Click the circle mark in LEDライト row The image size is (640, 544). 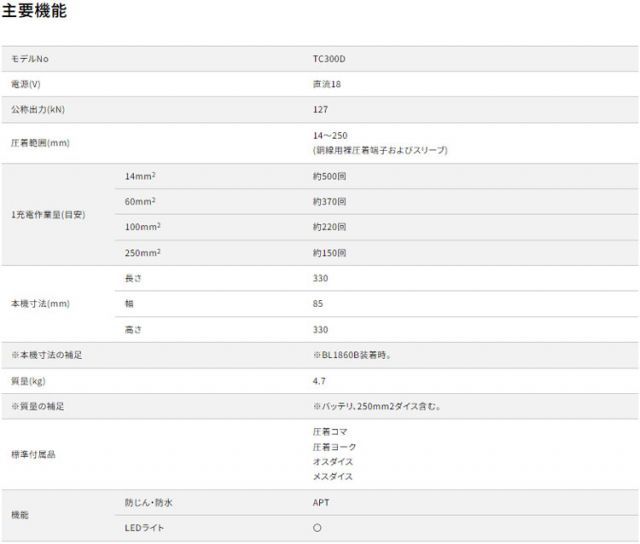point(317,527)
